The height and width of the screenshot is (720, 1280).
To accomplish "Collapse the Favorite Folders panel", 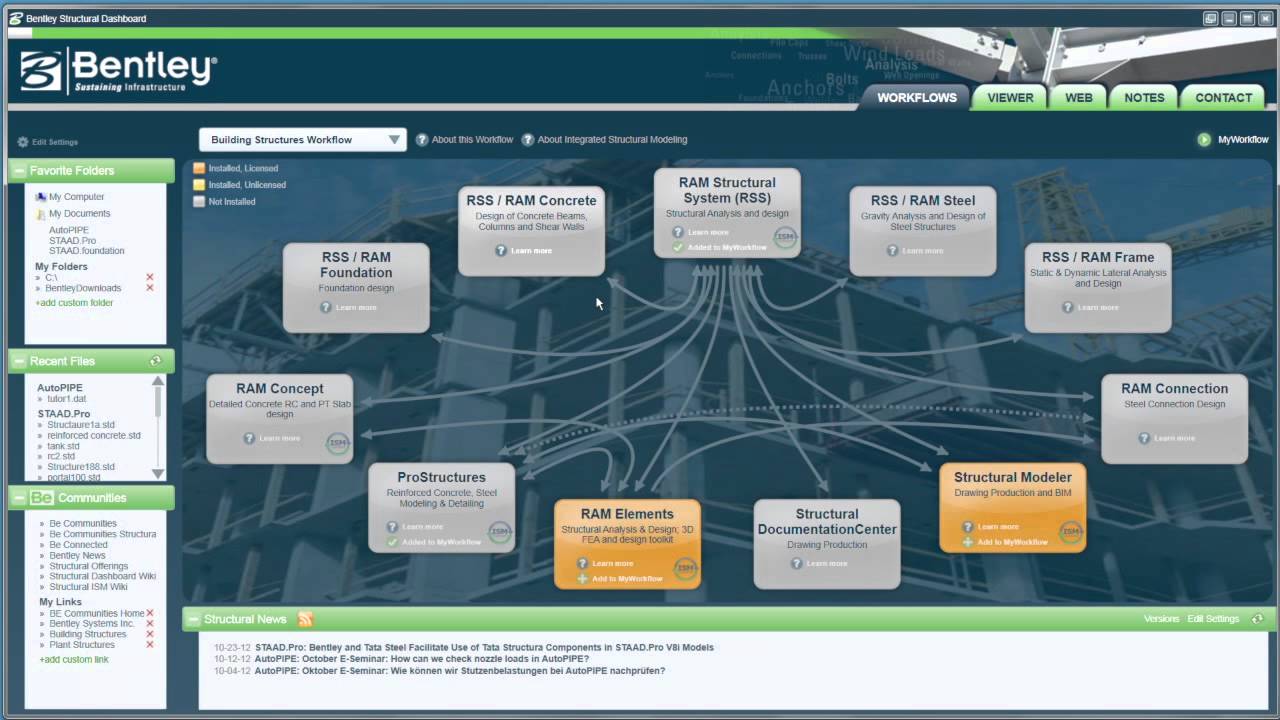I will tap(19, 171).
